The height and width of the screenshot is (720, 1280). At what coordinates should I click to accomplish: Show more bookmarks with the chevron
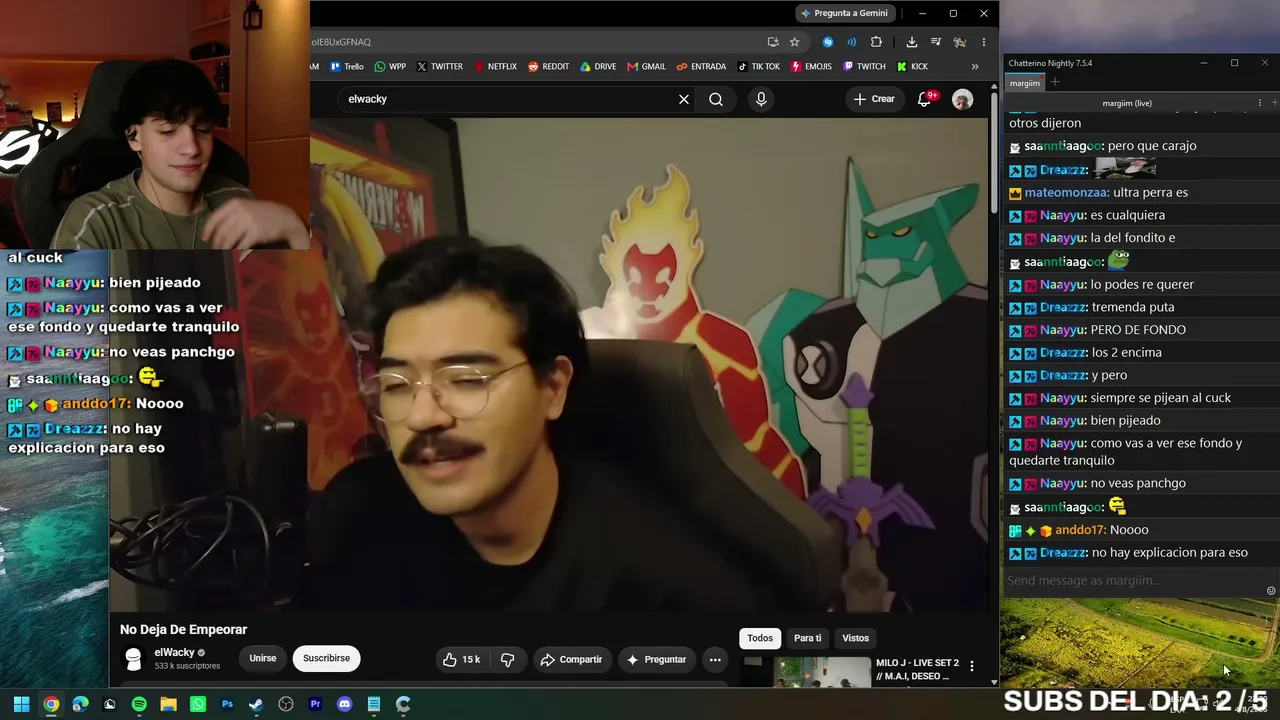[975, 66]
